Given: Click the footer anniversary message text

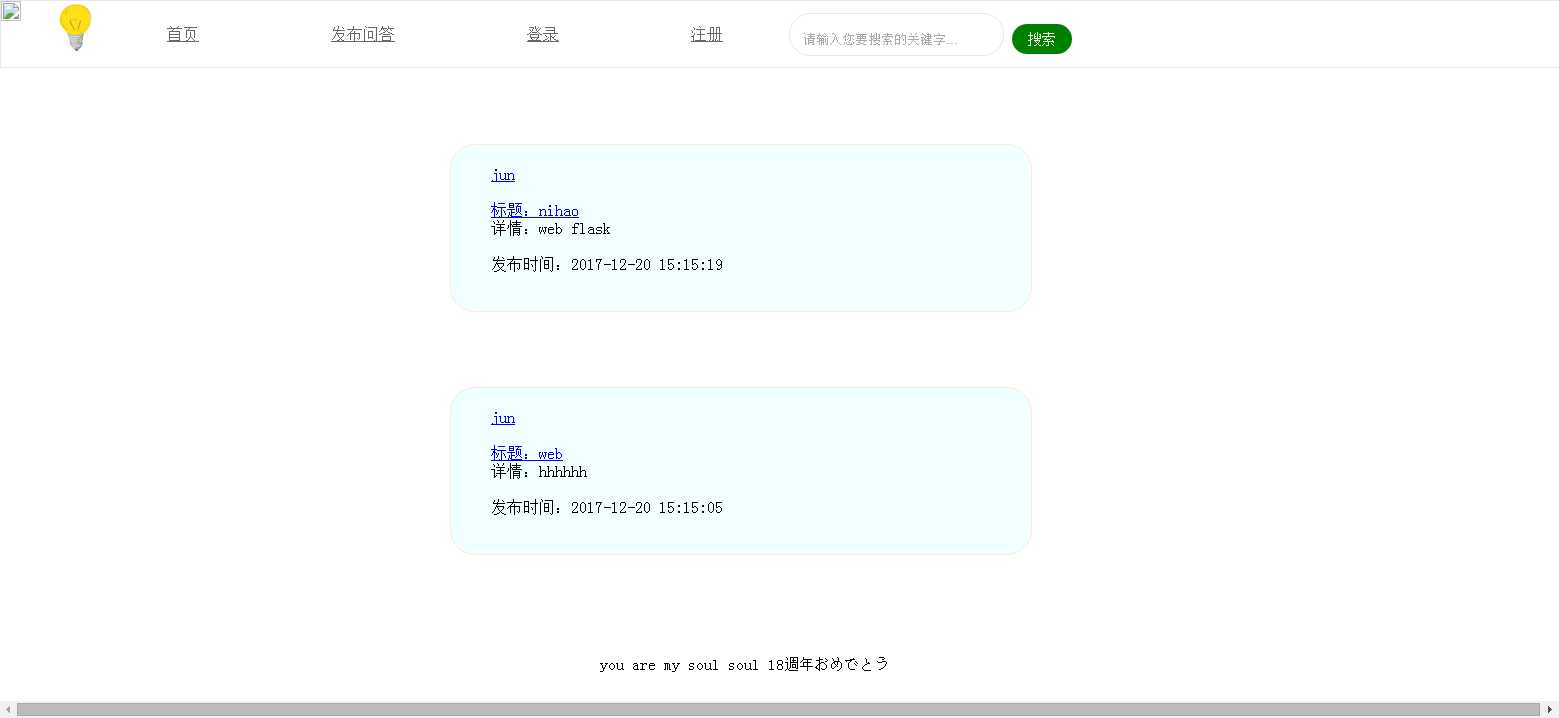Looking at the screenshot, I should (x=742, y=664).
